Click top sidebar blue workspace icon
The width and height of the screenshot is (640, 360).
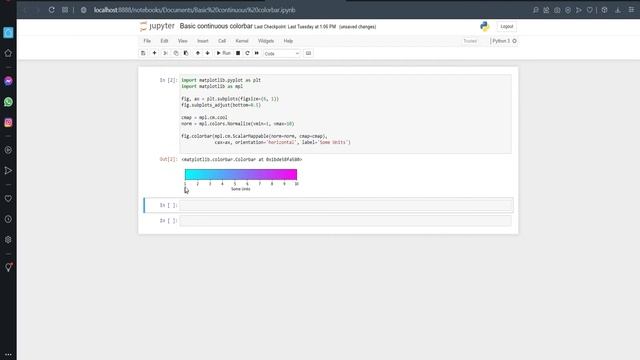[x=8, y=32]
